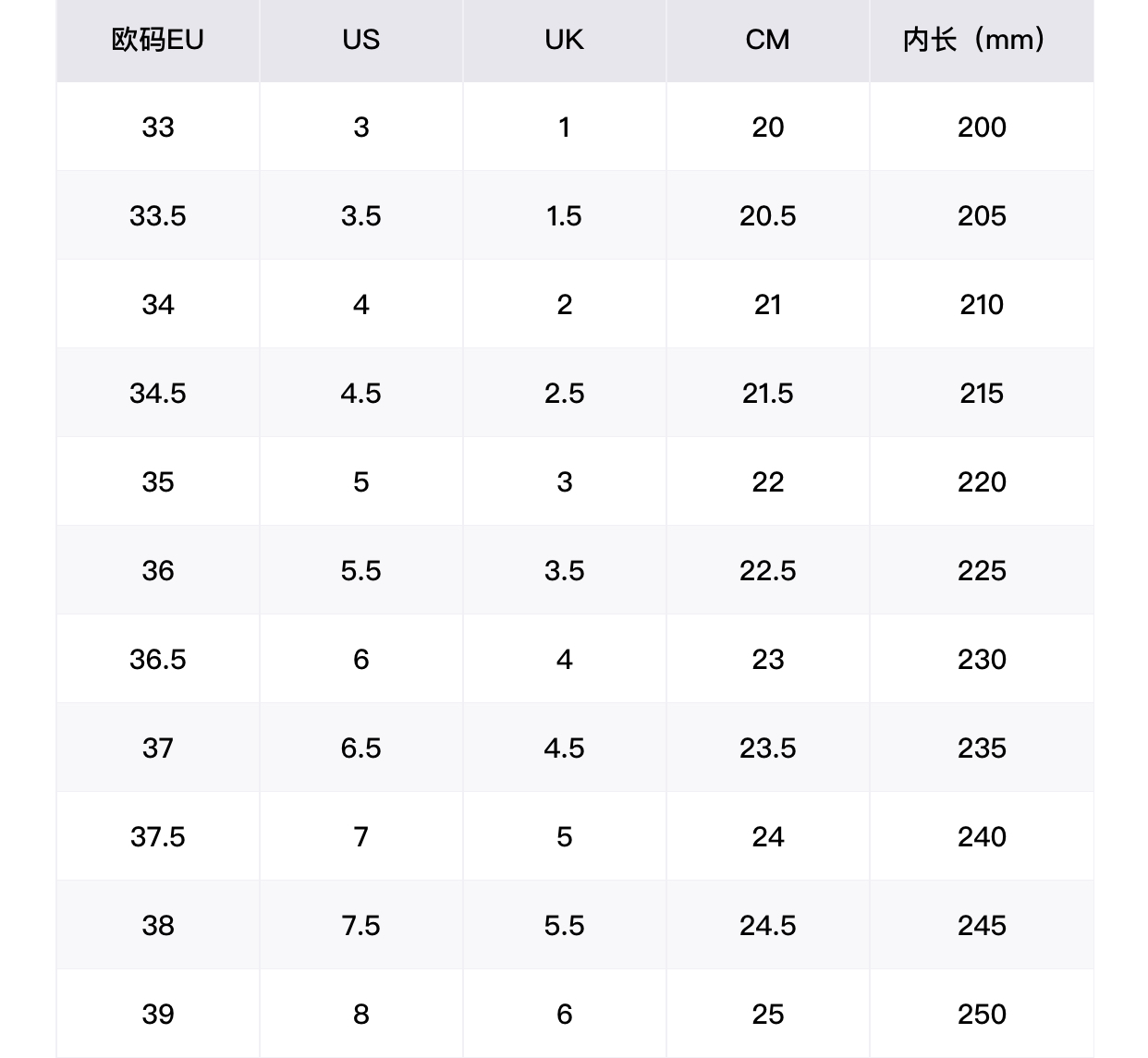Click the inner length 245 cell
Viewport: 1148px width, 1058px height.
click(981, 925)
